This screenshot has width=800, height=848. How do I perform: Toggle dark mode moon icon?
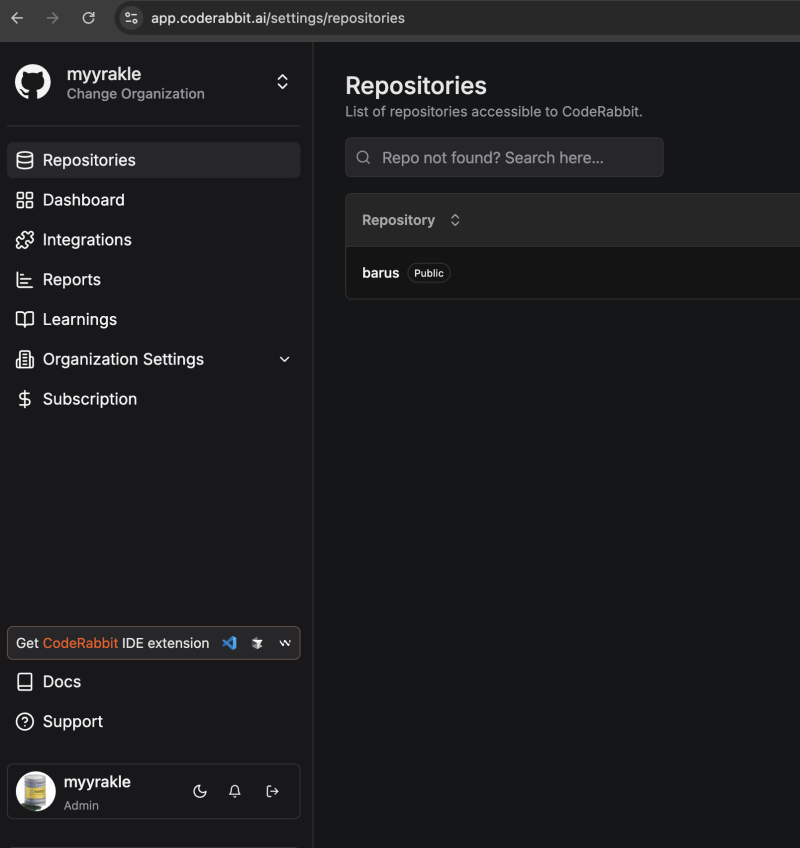tap(200, 791)
